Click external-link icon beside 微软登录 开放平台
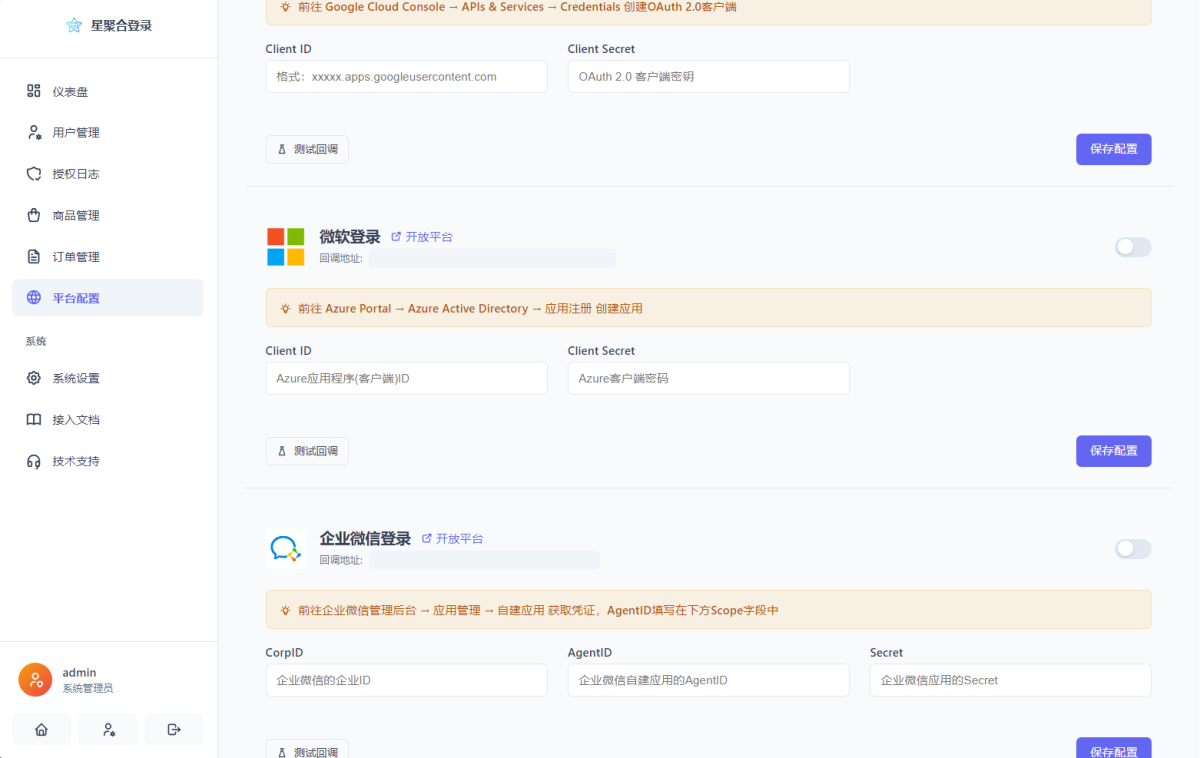The height and width of the screenshot is (758, 1200). pyautogui.click(x=396, y=237)
